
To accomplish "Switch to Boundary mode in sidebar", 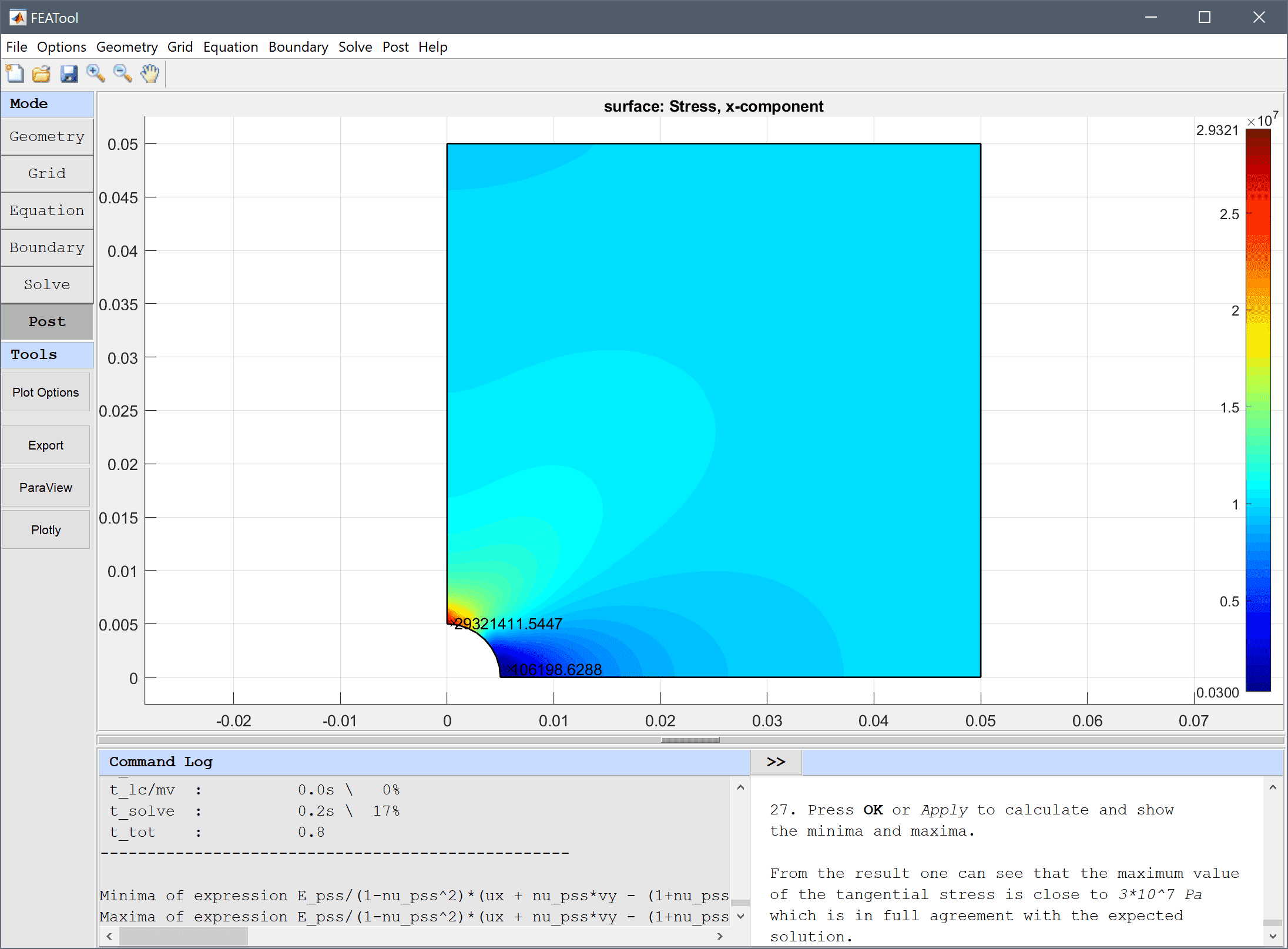I will coord(47,247).
